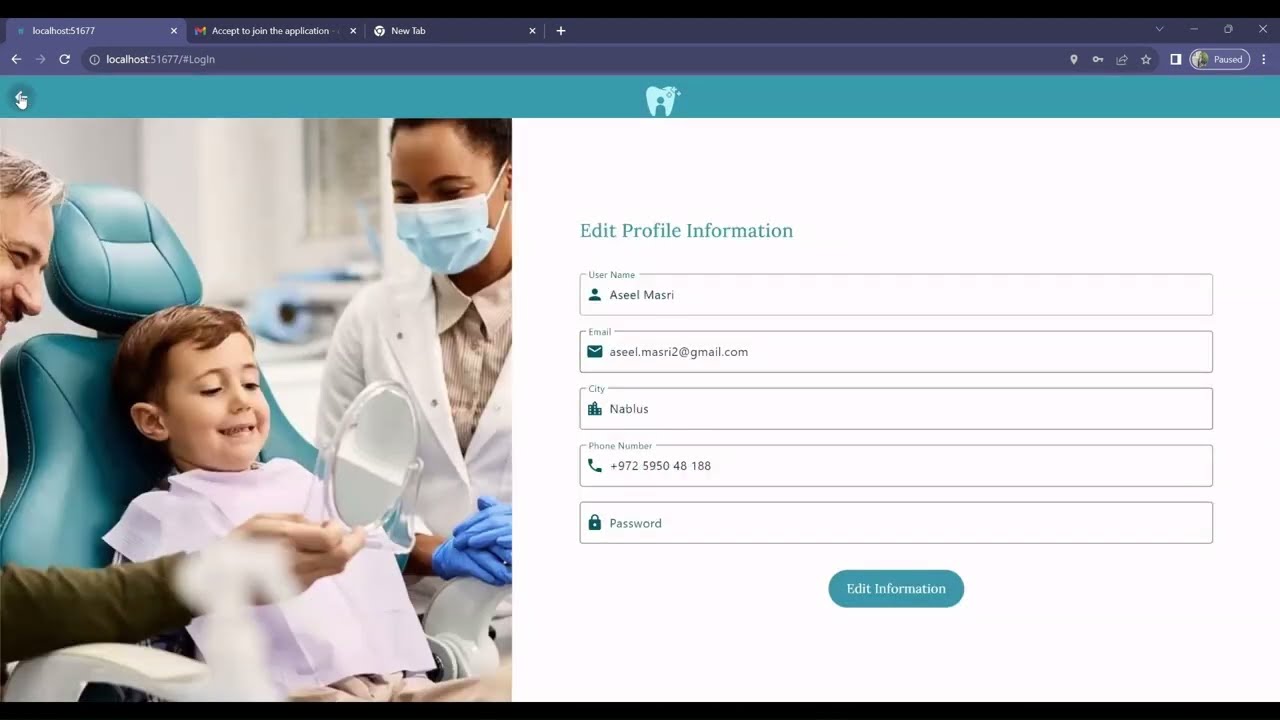Click the lock icon in Password field

click(x=595, y=523)
